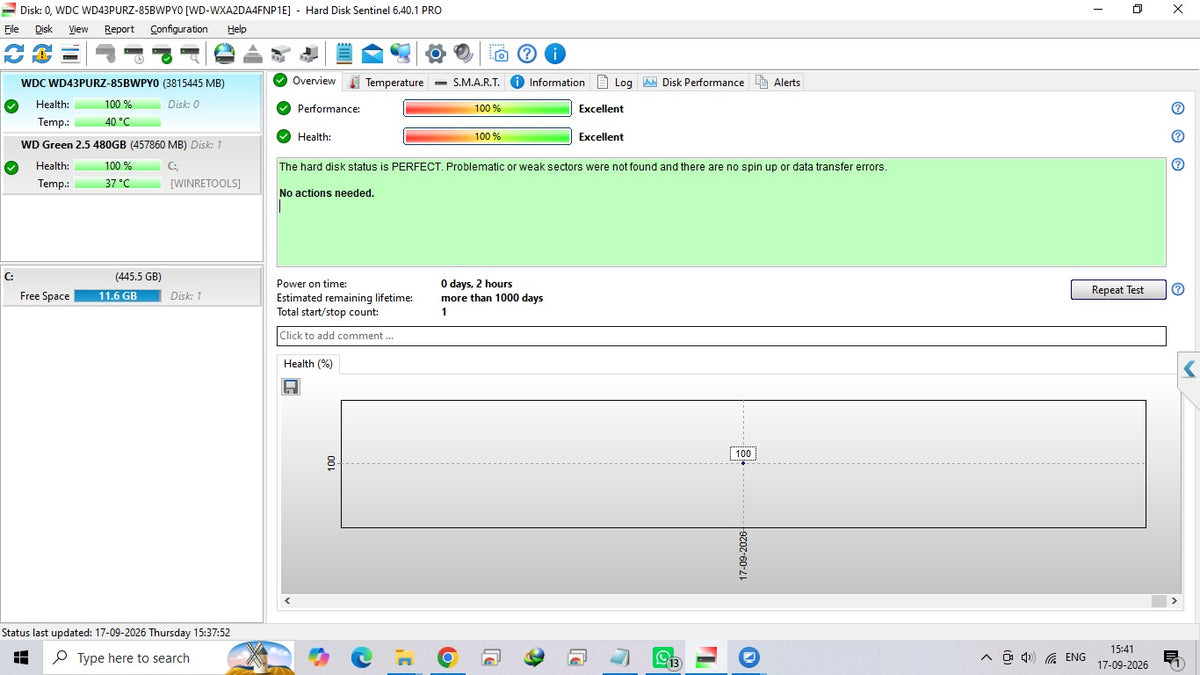
Task: Switch to the Alerts tab
Action: pyautogui.click(x=777, y=82)
